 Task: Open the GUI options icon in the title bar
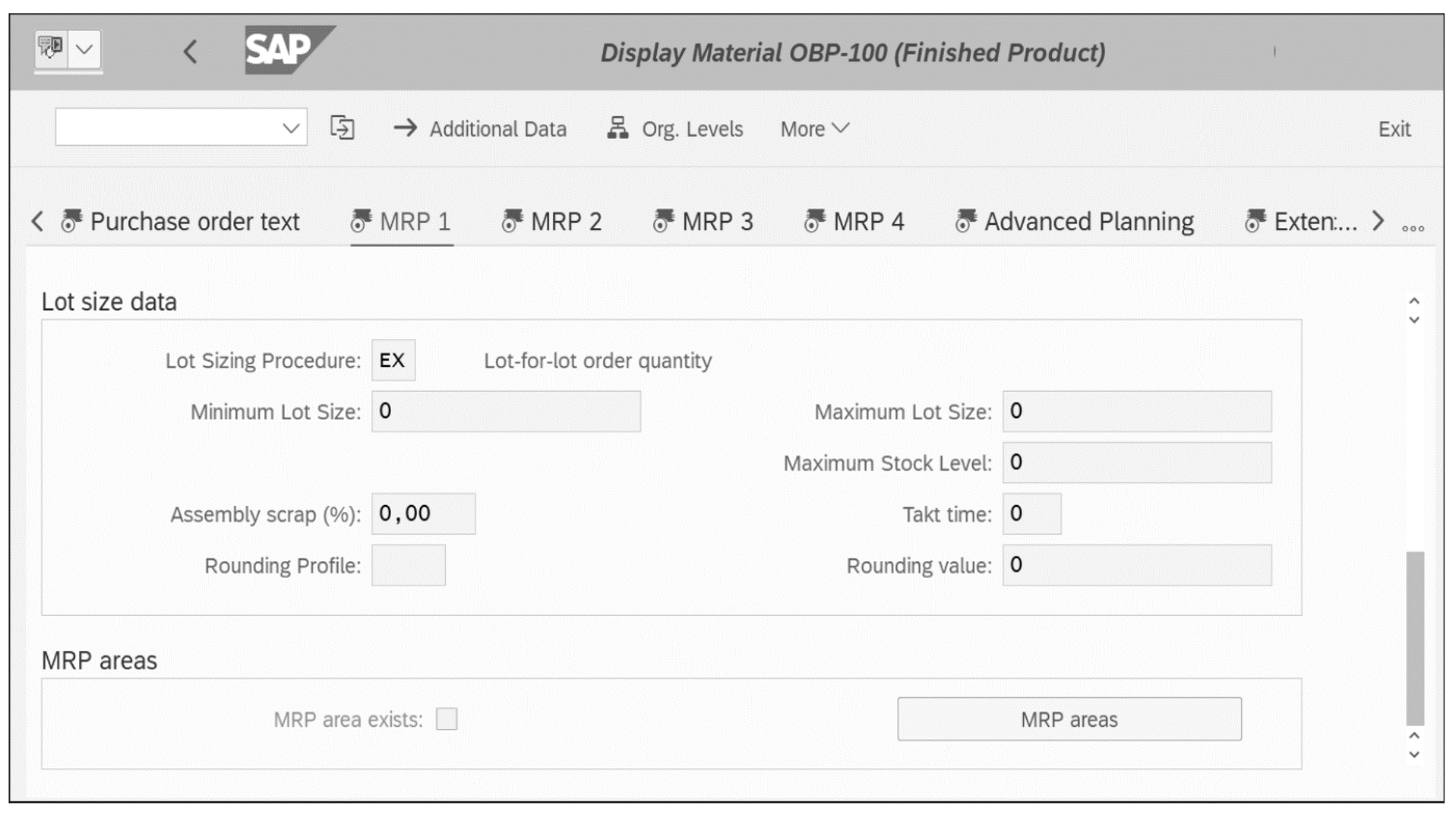click(x=51, y=50)
